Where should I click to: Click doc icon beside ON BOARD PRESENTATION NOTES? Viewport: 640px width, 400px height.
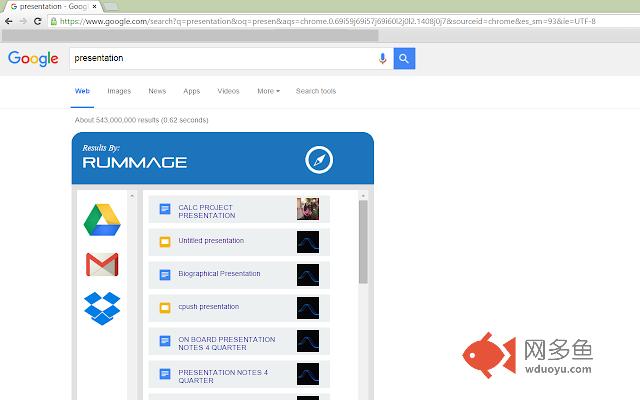point(165,341)
